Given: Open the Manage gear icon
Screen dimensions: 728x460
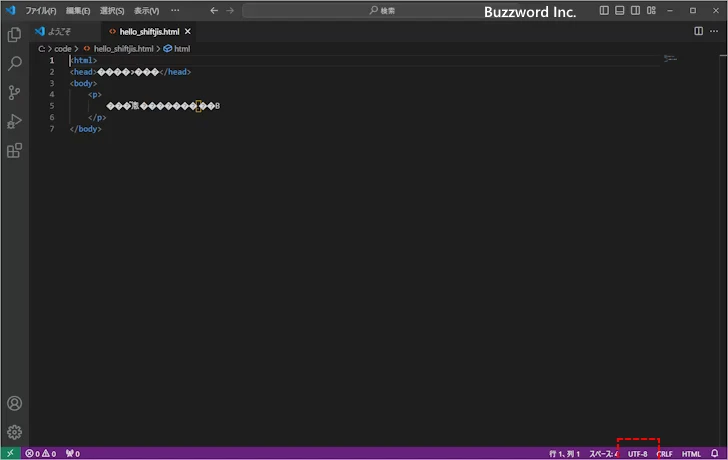Looking at the screenshot, I should click(x=14, y=432).
